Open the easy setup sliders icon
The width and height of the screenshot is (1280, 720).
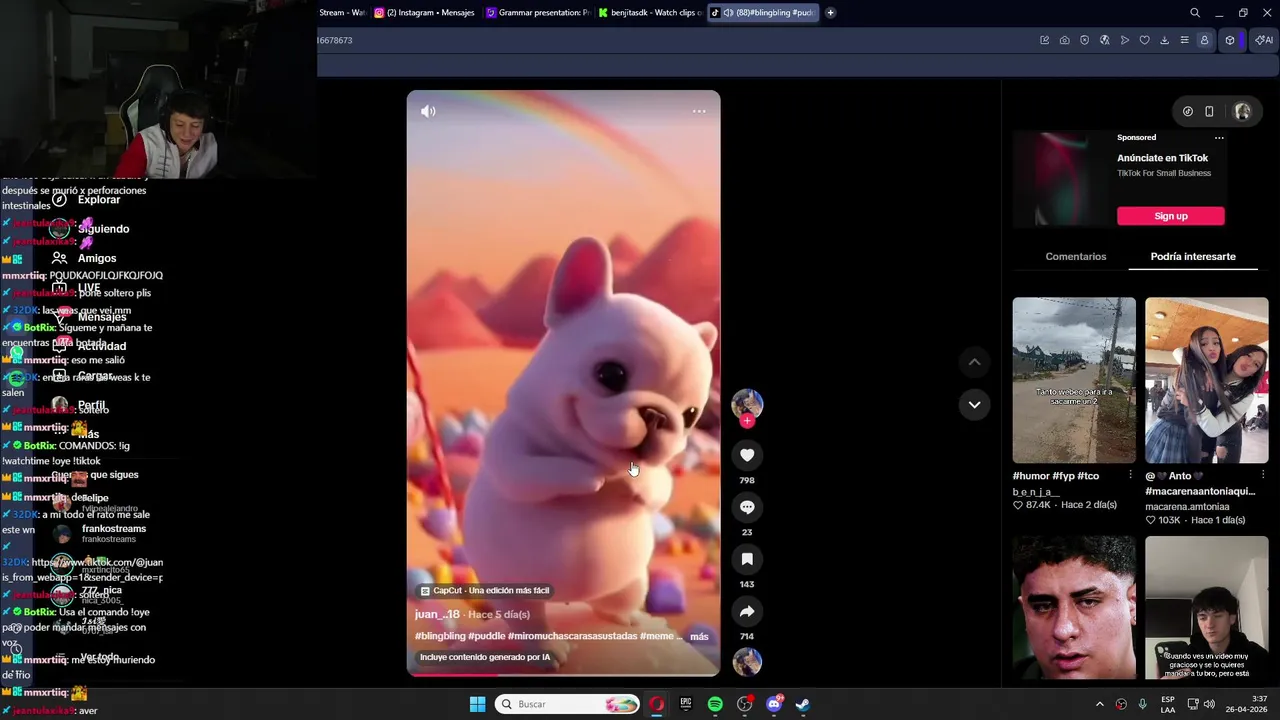tap(1184, 40)
